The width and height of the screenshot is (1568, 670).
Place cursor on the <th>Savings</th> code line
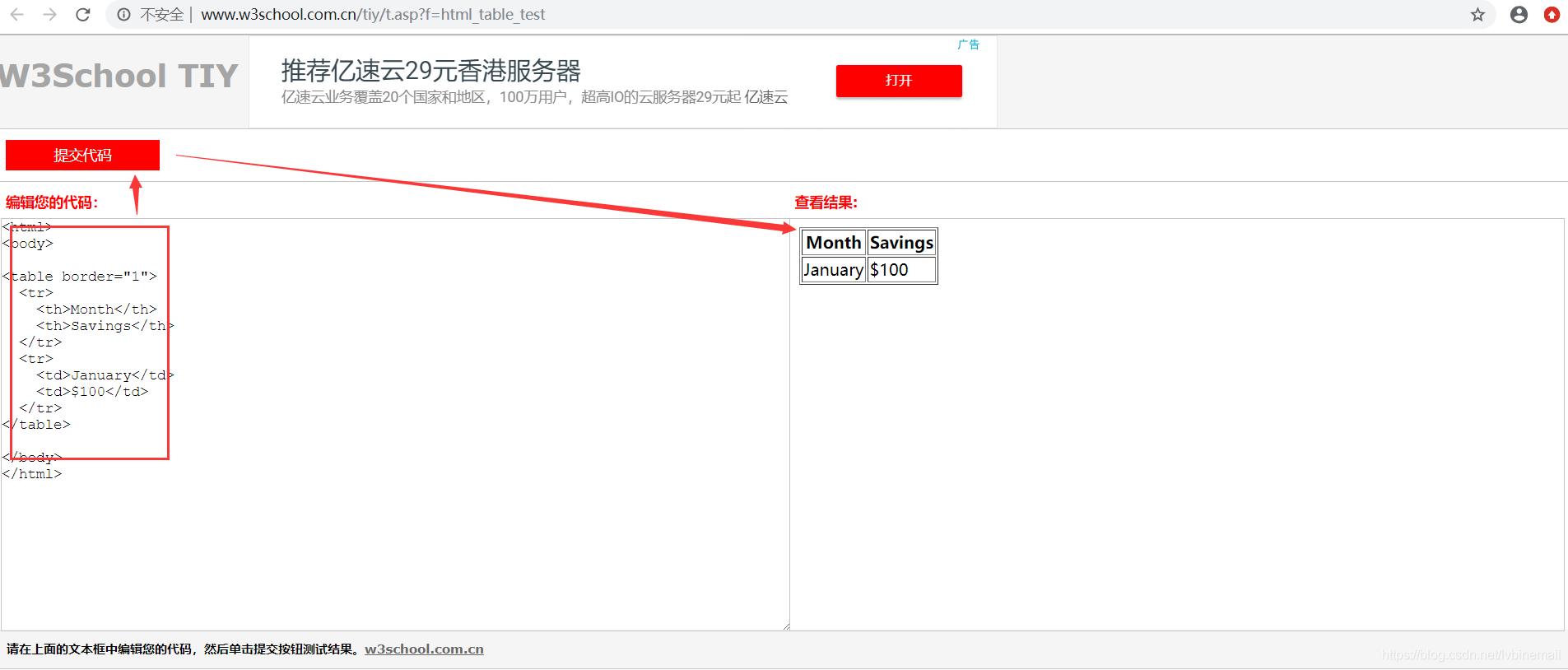point(105,326)
